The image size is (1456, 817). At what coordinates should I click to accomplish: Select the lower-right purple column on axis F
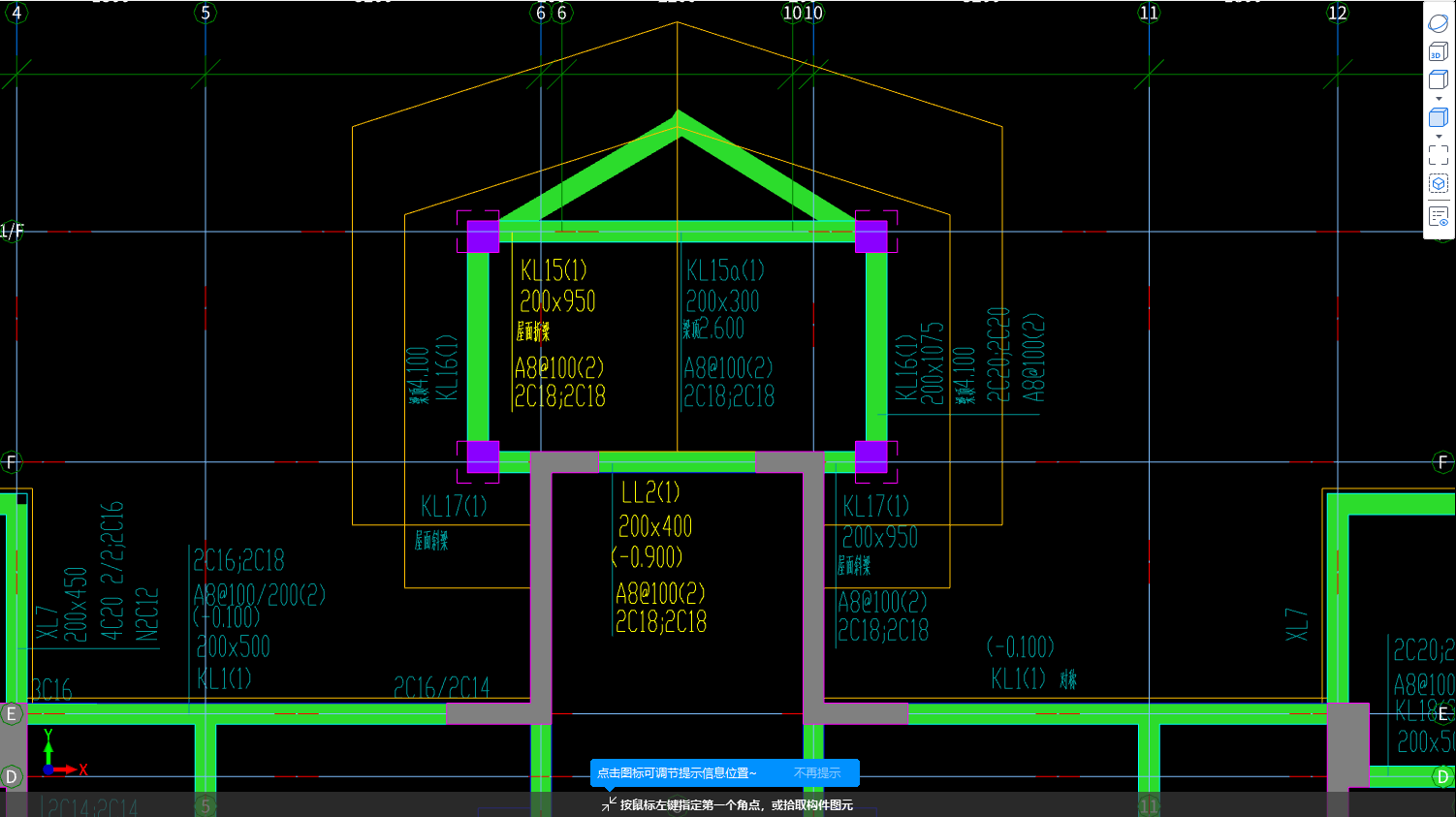click(x=870, y=456)
